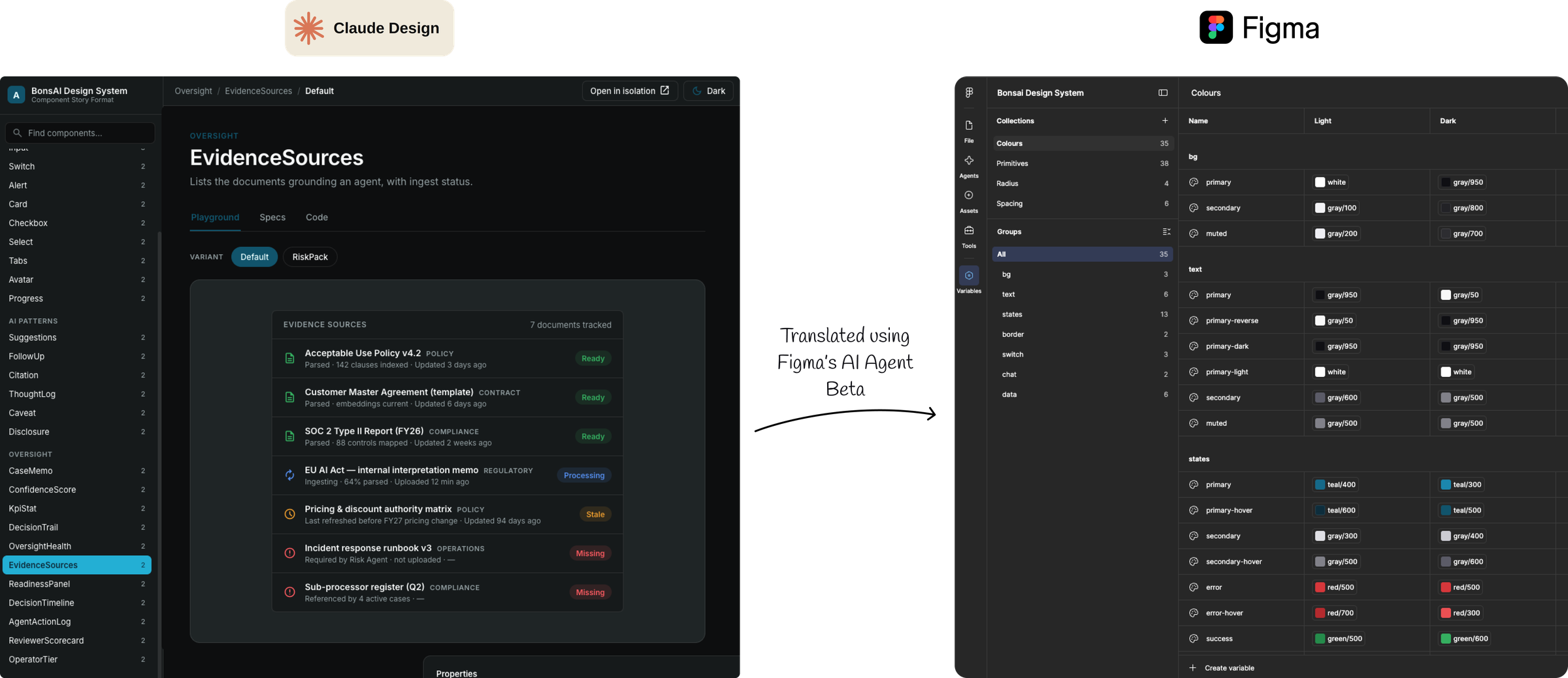
Task: Add a new collection with plus icon
Action: (1165, 120)
